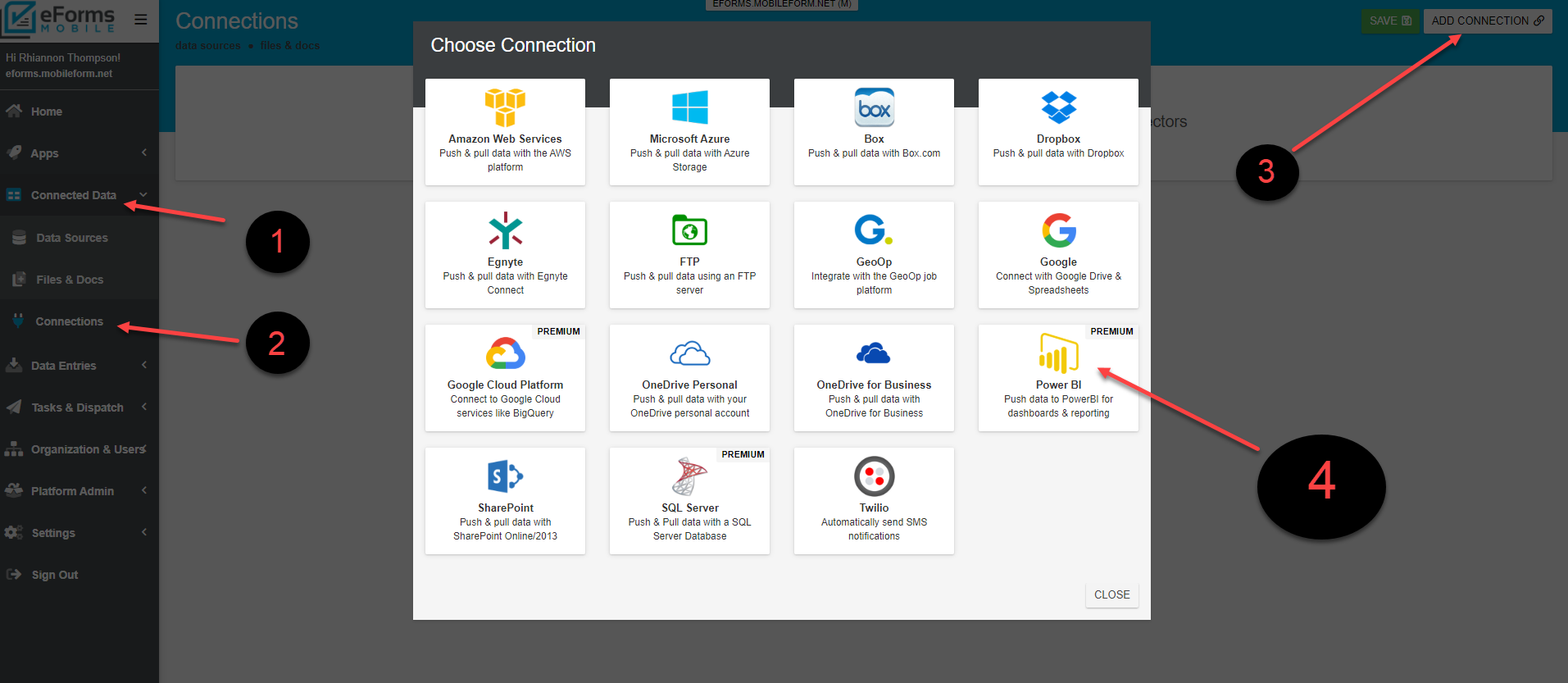Expand the Platform Admin chevron
The image size is (1568, 683).
pyautogui.click(x=144, y=490)
